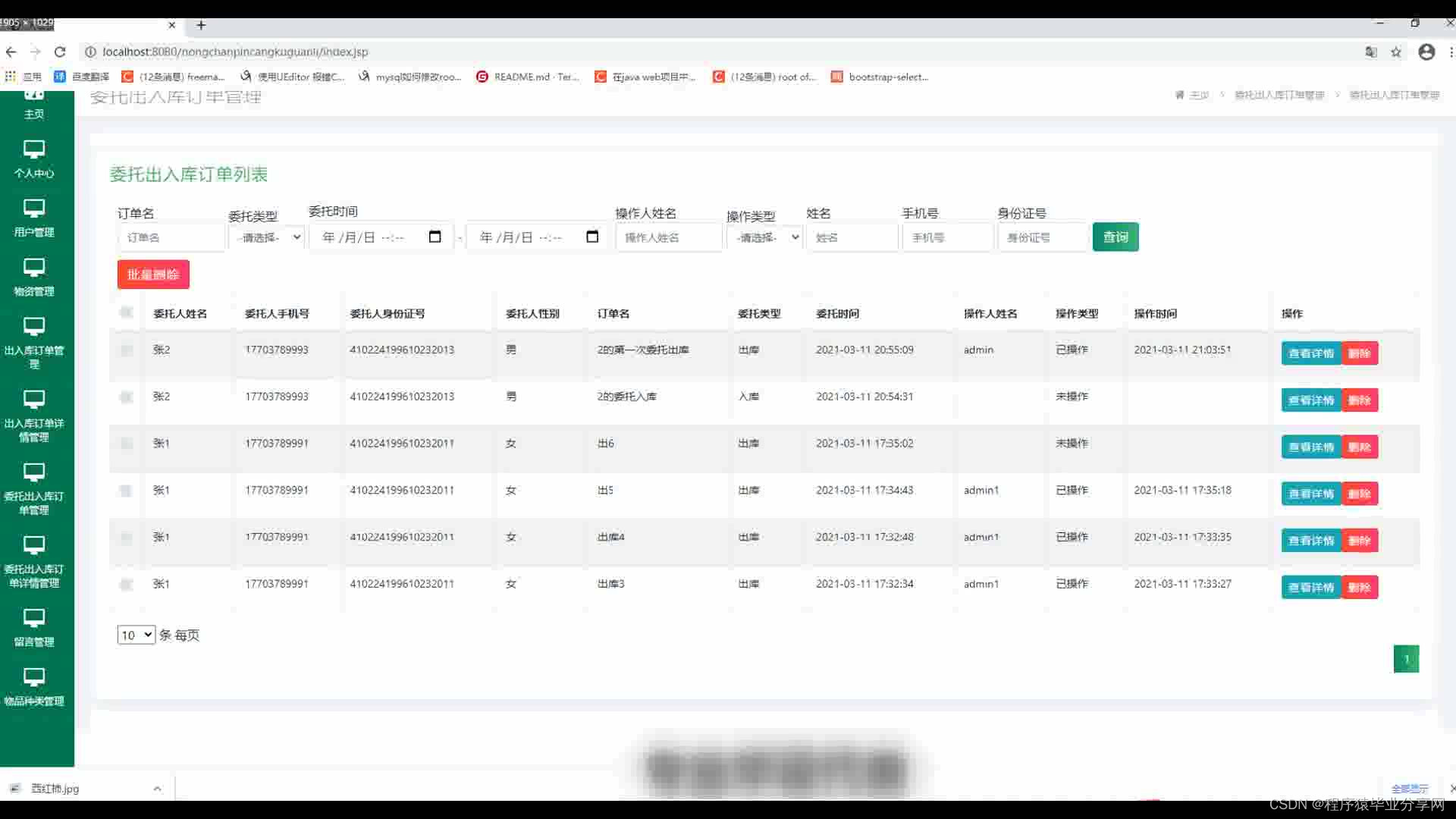Open 操作类型 filter dropdown
Screen dimensions: 1456x819
pos(765,237)
